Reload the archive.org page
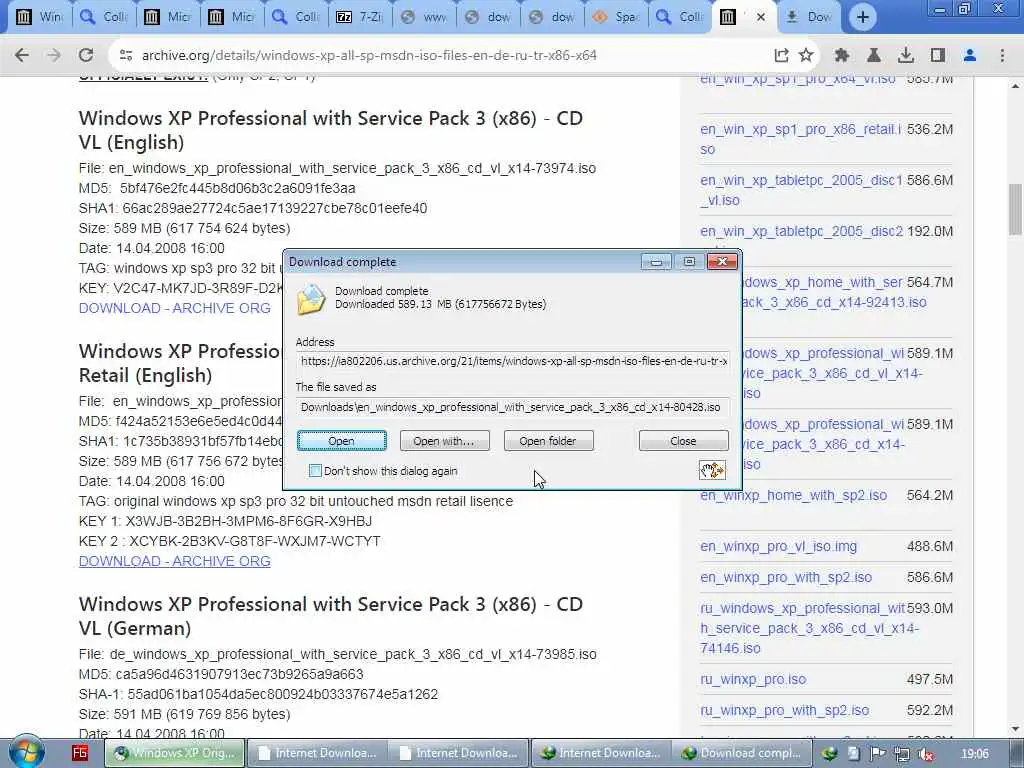 click(86, 56)
